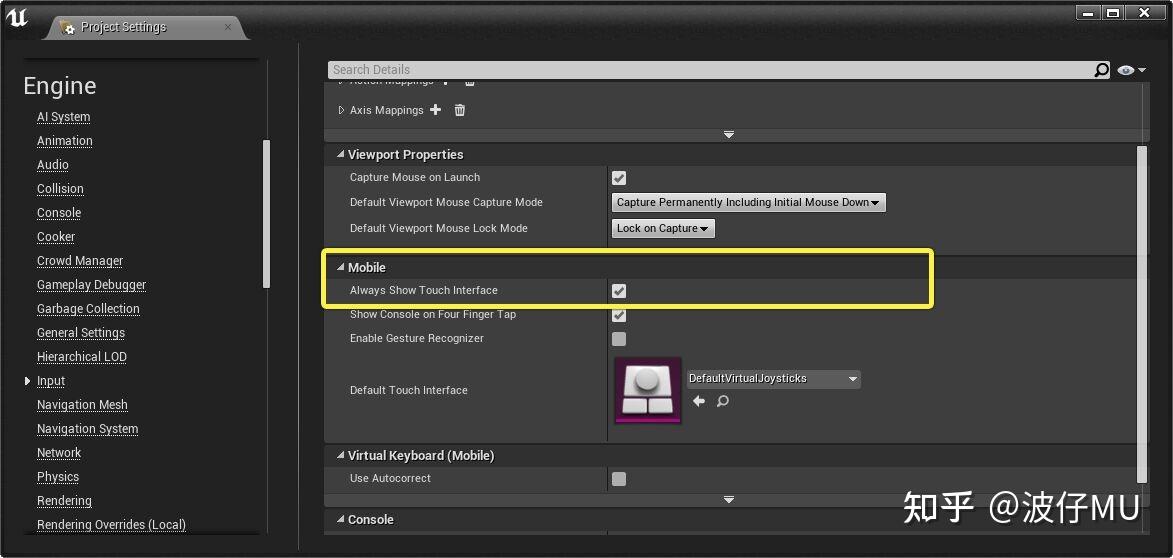Viewport: 1173px width, 558px height.
Task: Click the search magnifier icon in Search Details
Action: coord(1102,70)
